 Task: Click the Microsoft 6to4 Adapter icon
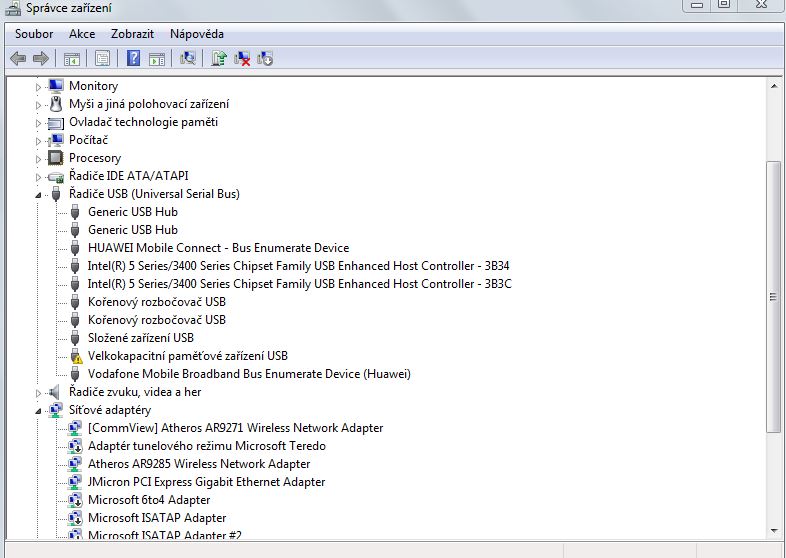(75, 500)
